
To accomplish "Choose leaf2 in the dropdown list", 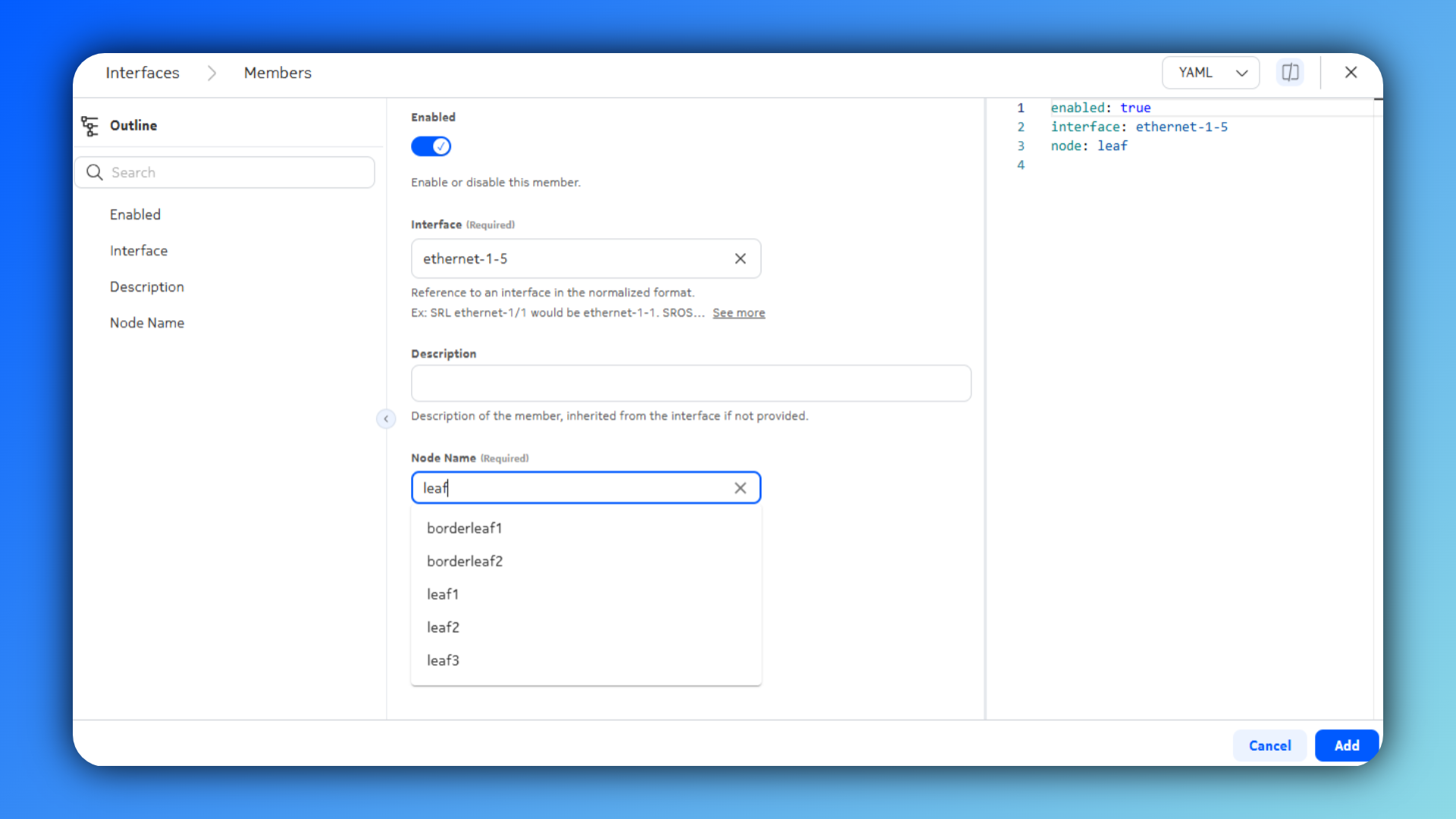I will click(443, 627).
